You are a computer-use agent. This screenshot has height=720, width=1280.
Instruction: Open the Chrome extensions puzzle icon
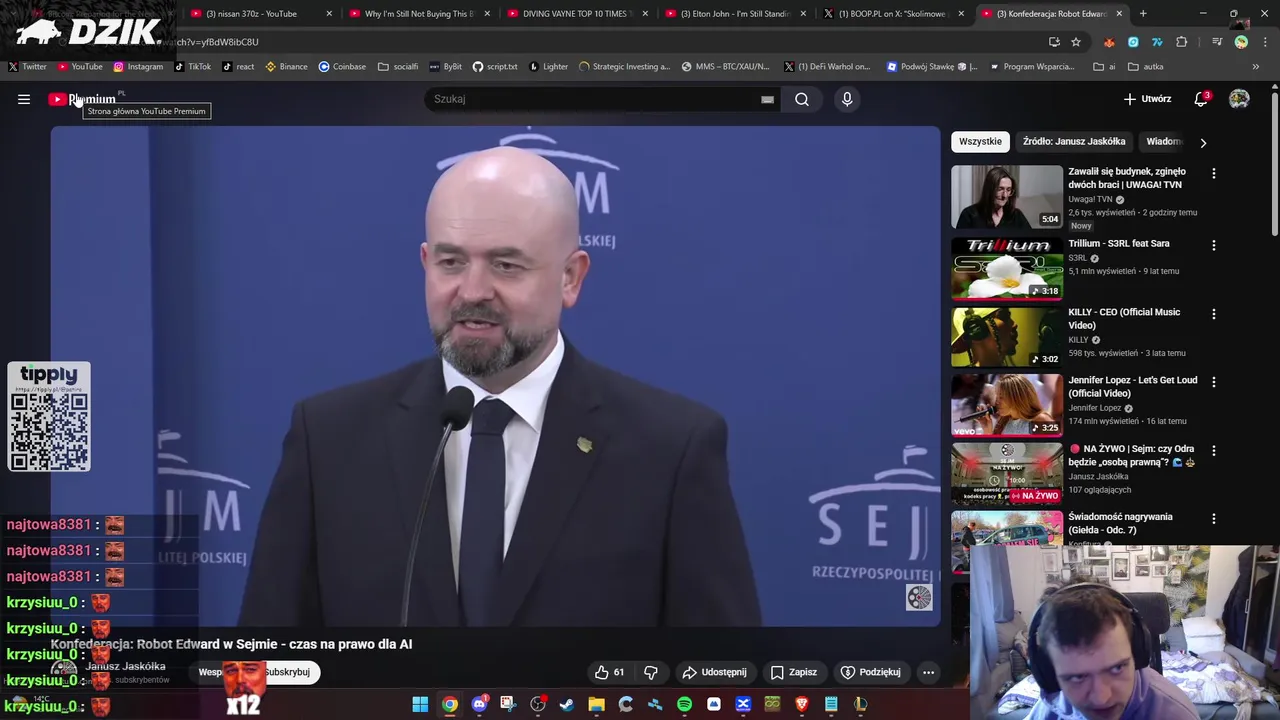(1182, 42)
